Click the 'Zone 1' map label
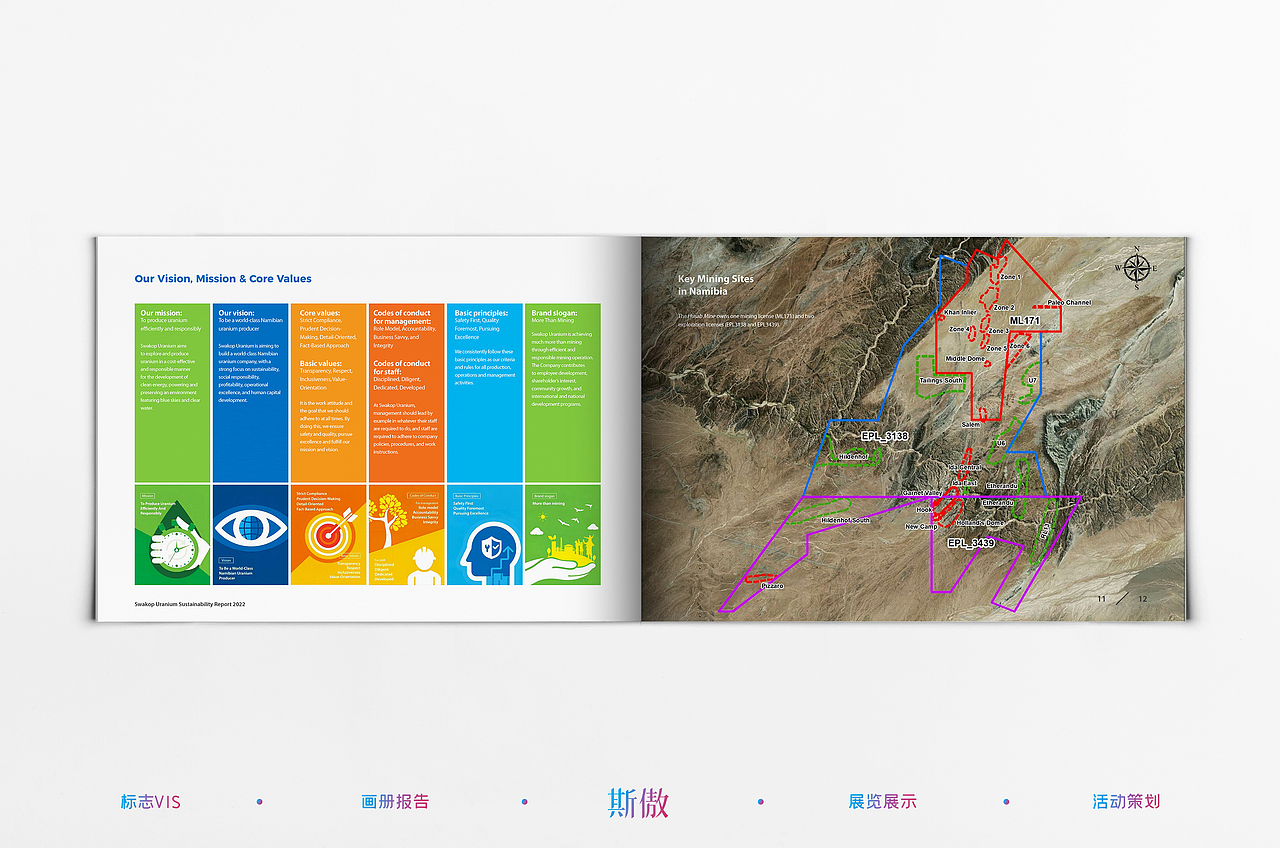Image resolution: width=1280 pixels, height=848 pixels. [1010, 276]
